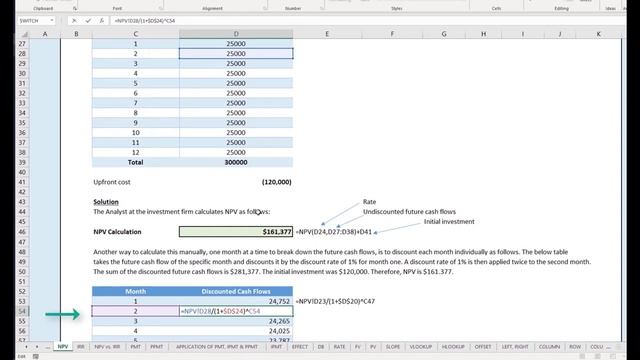This screenshot has height=360, width=640.
Task: Switch to the DB sheet tab
Action: (x=321, y=347)
